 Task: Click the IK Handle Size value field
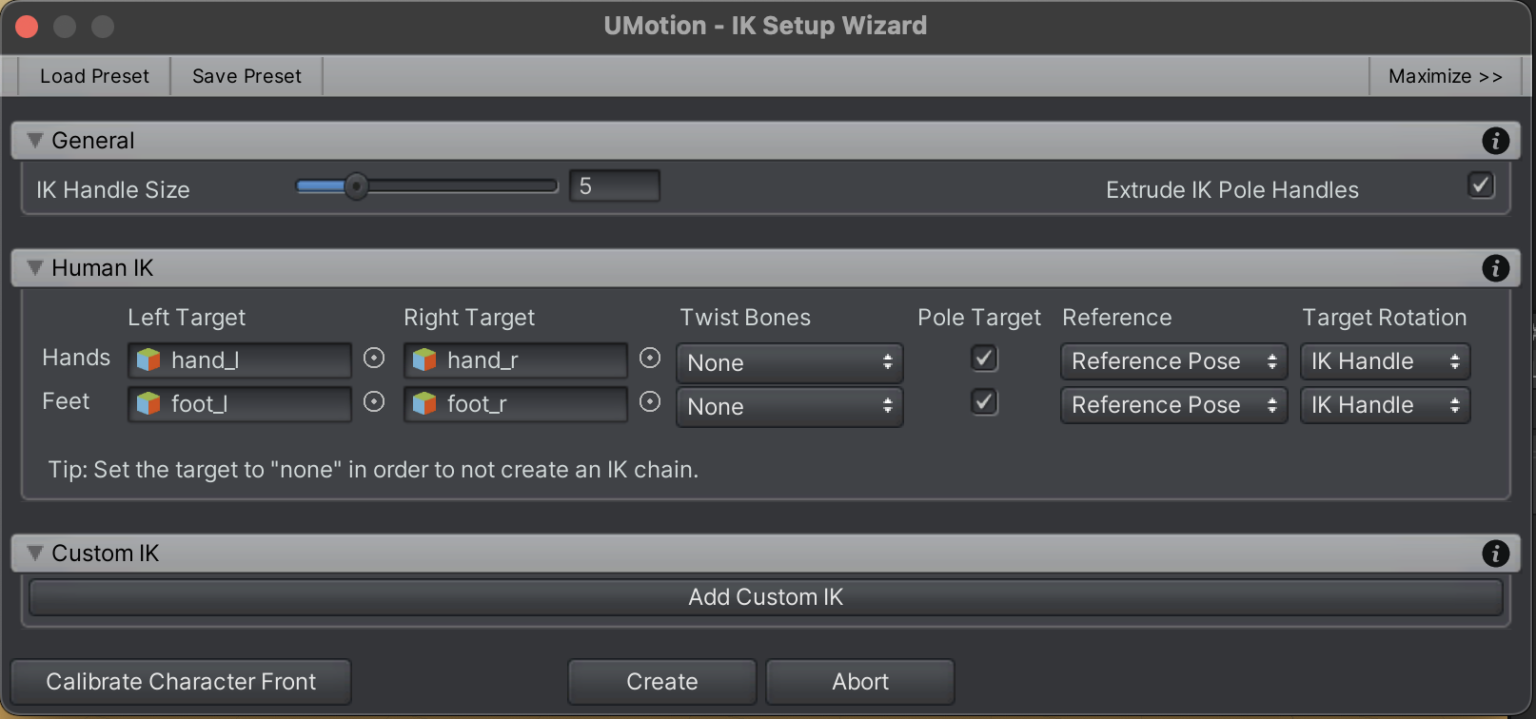click(x=614, y=186)
